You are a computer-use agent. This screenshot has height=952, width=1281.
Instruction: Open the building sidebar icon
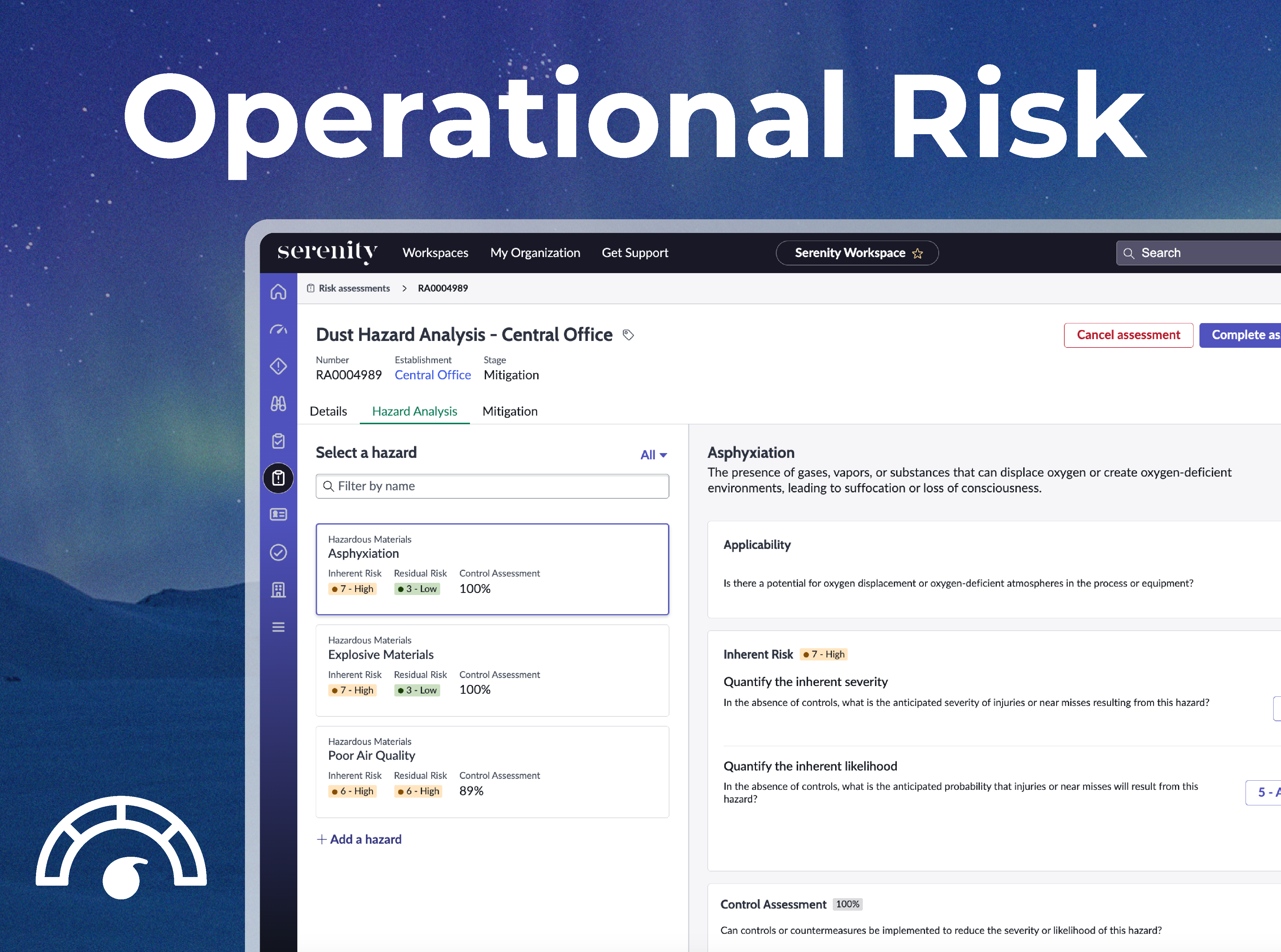tap(279, 590)
